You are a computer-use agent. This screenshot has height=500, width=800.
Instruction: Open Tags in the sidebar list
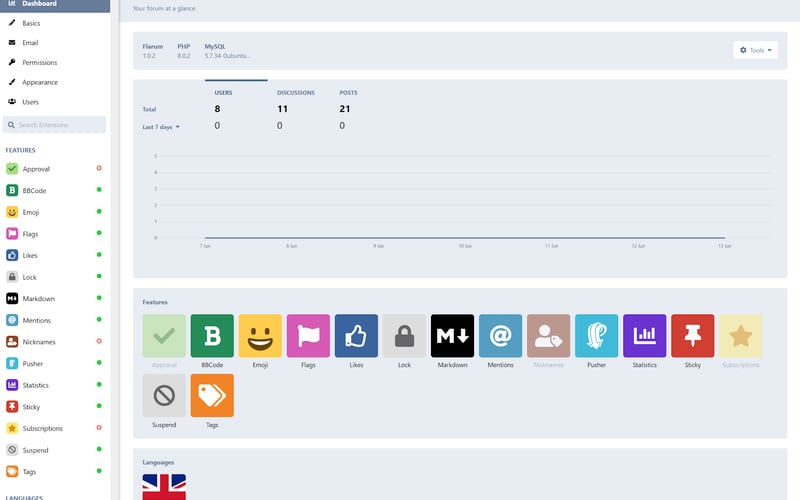pos(55,472)
